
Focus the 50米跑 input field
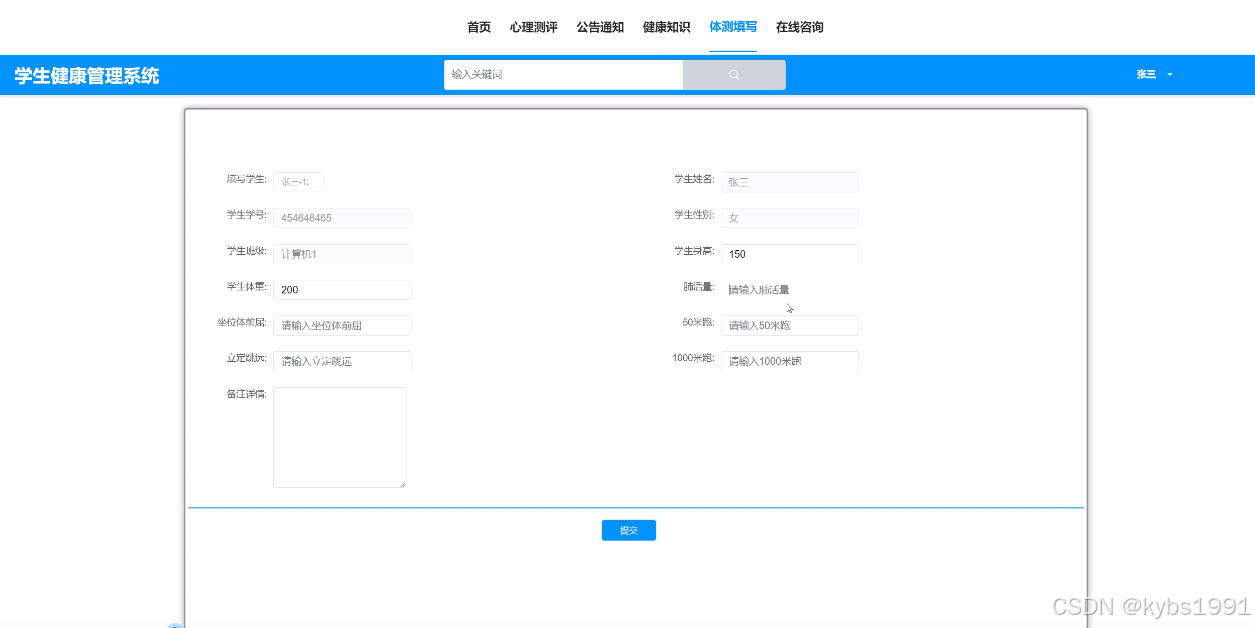tap(789, 325)
